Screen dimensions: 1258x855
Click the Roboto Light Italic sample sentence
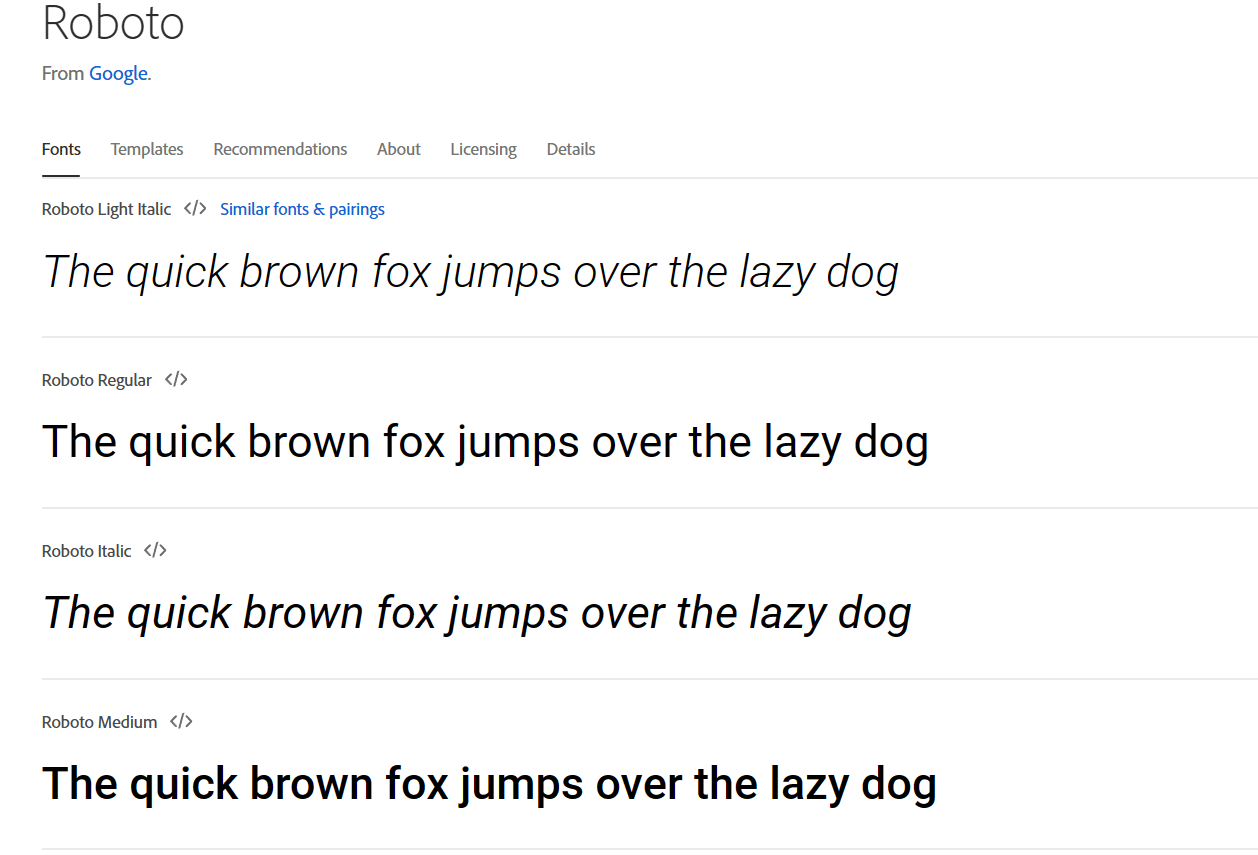(470, 272)
